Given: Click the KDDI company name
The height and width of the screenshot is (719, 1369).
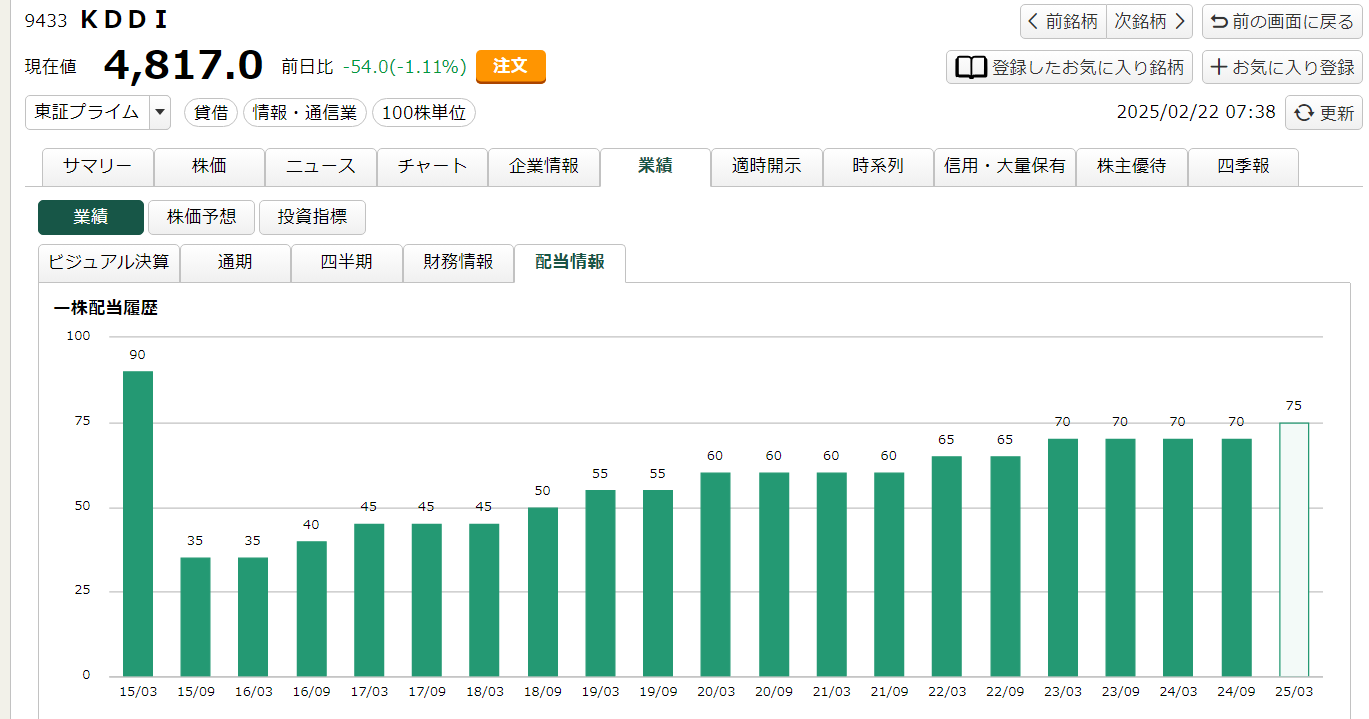Looking at the screenshot, I should [x=123, y=20].
